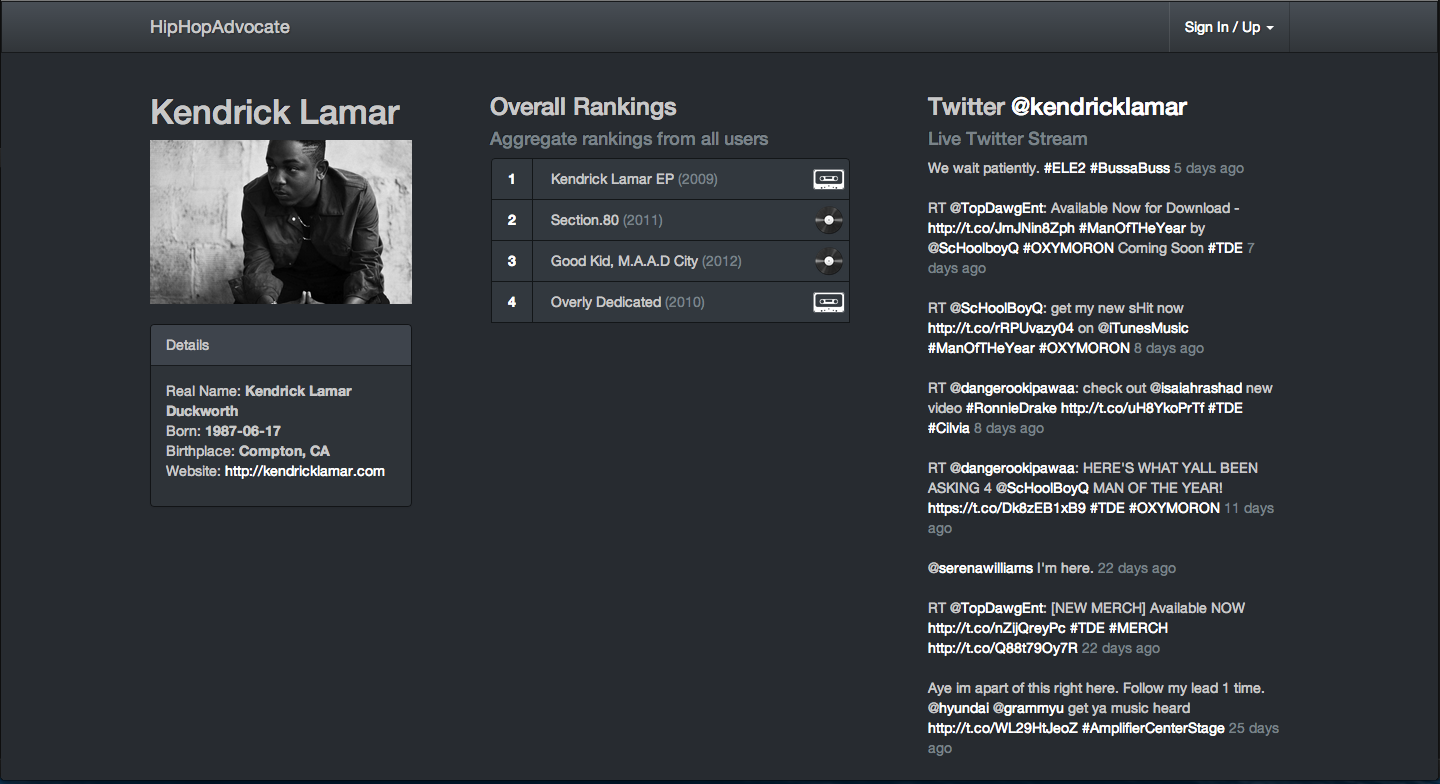Viewport: 1440px width, 784px height.
Task: Click the #TDE hashtag beside Coming Soon
Action: 1225,248
